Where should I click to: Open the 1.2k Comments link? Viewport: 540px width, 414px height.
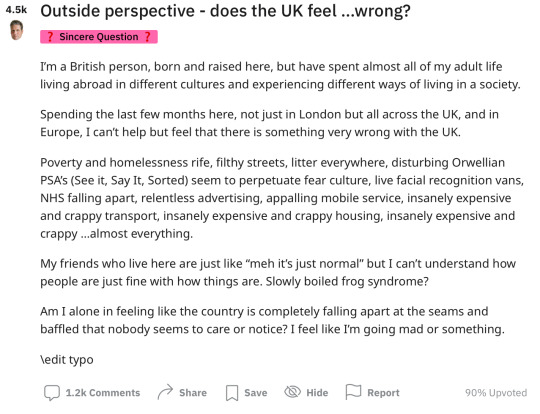103,393
